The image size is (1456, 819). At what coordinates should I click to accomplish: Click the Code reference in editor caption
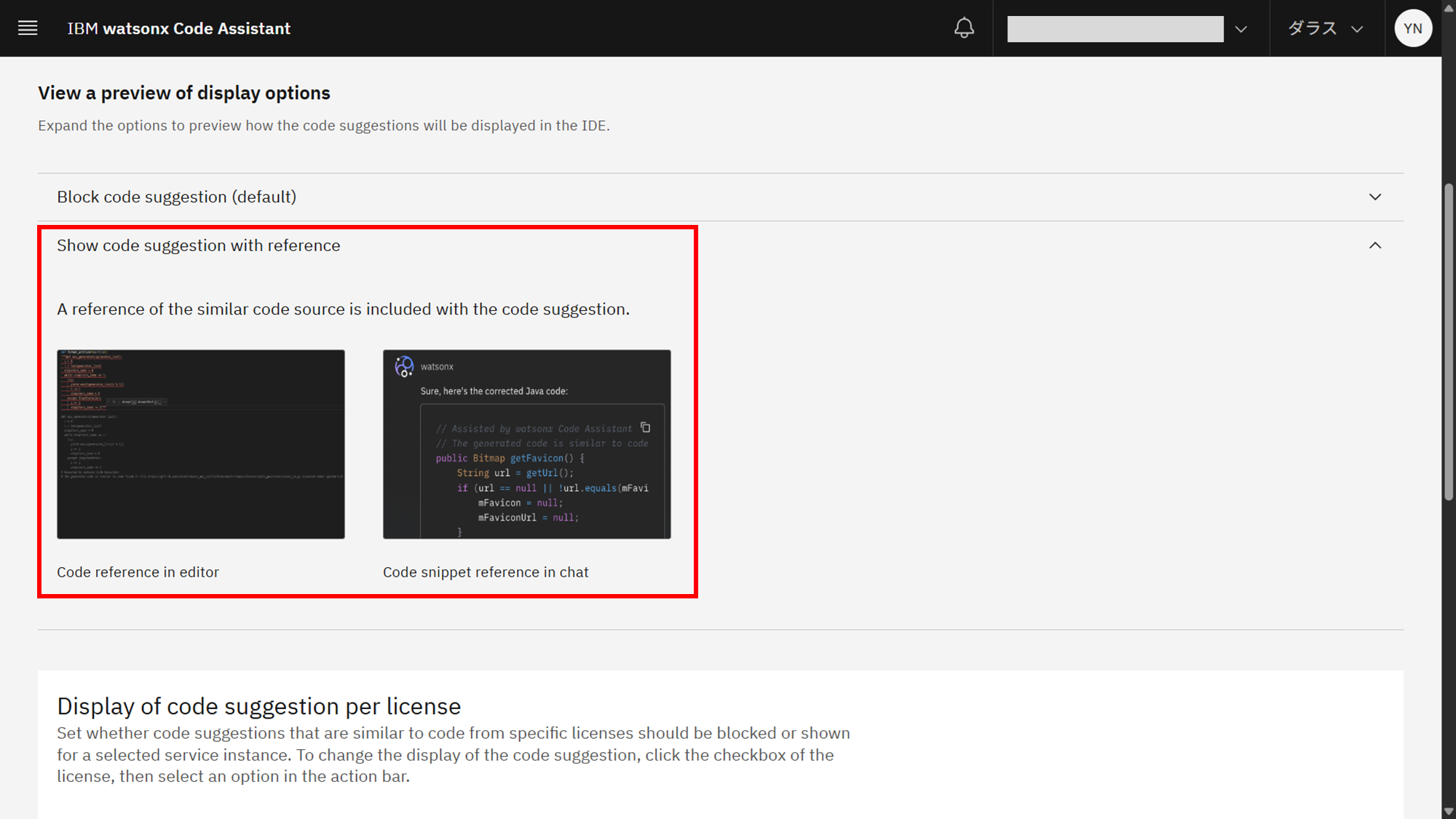138,572
